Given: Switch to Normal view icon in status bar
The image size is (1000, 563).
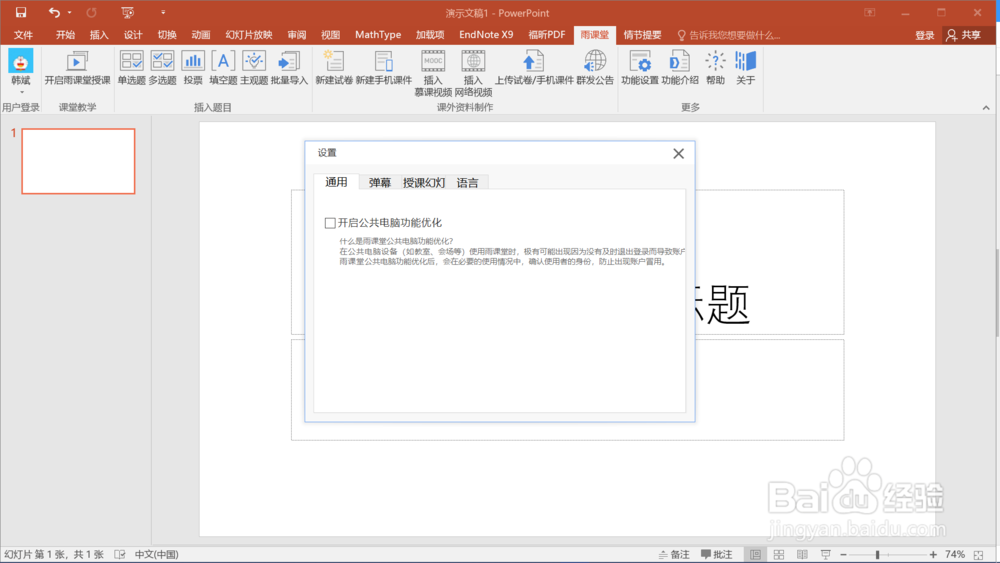Looking at the screenshot, I should [x=755, y=555].
